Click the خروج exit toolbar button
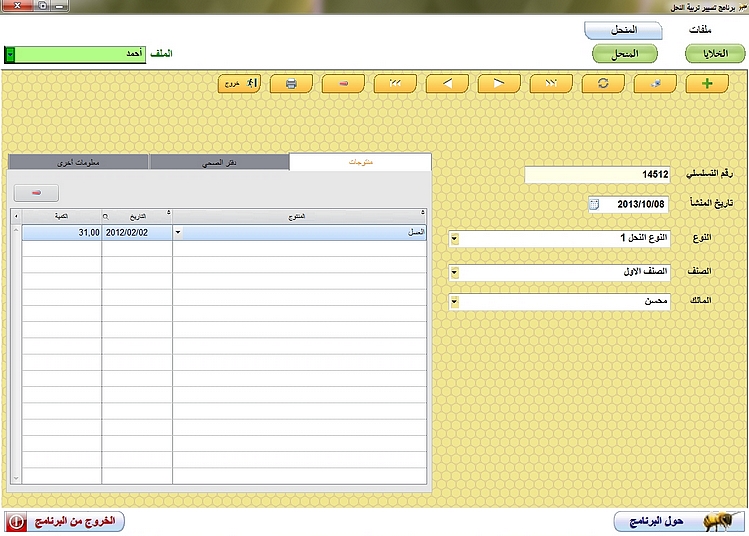 click(239, 84)
